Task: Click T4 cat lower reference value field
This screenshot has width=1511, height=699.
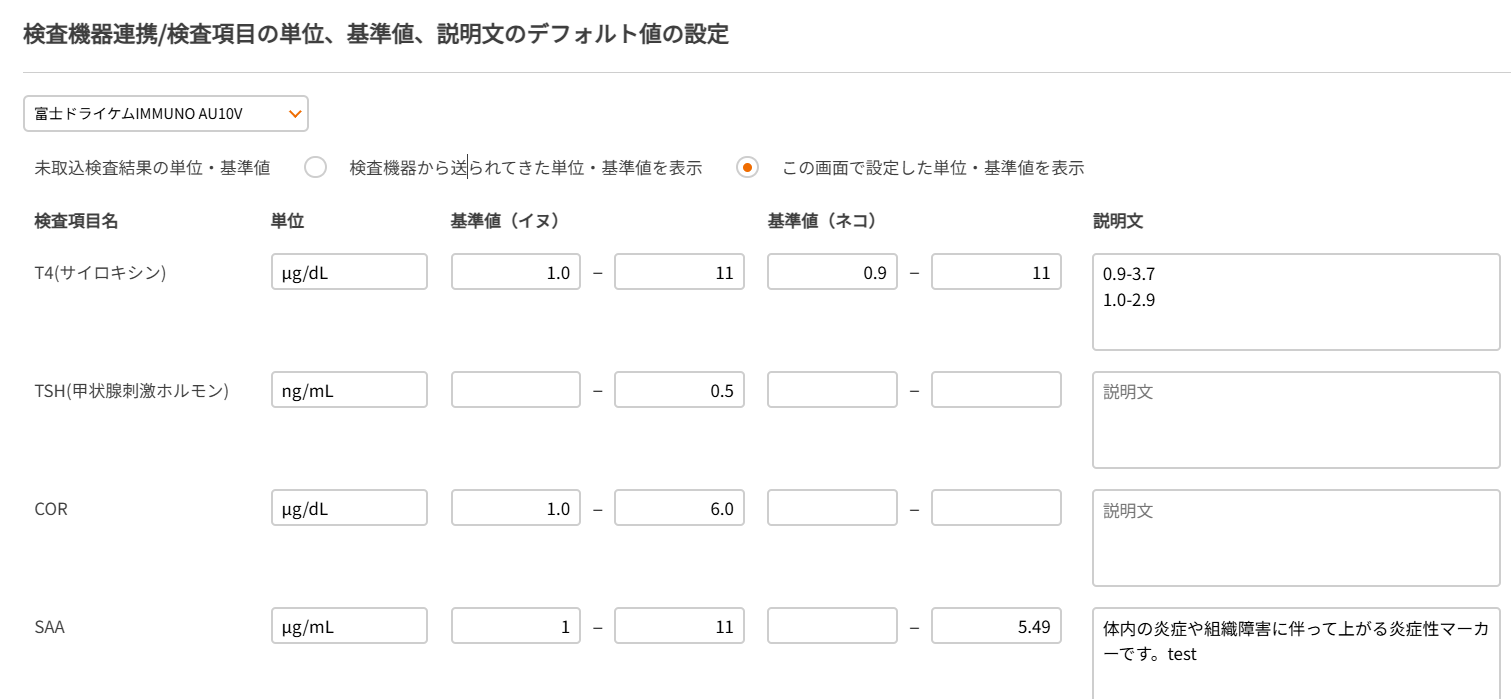Action: point(832,272)
